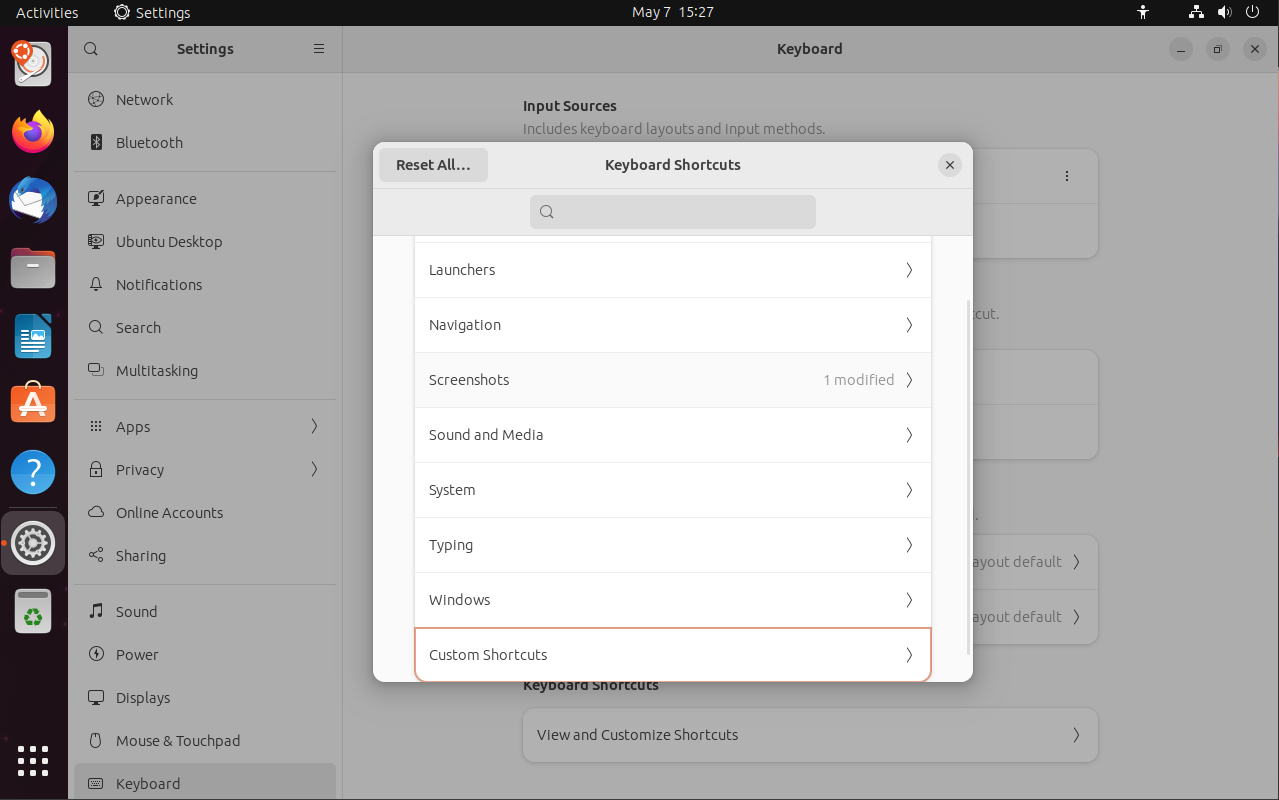Open LibreOffice Writer from the dock
1279x800 pixels.
(33, 336)
